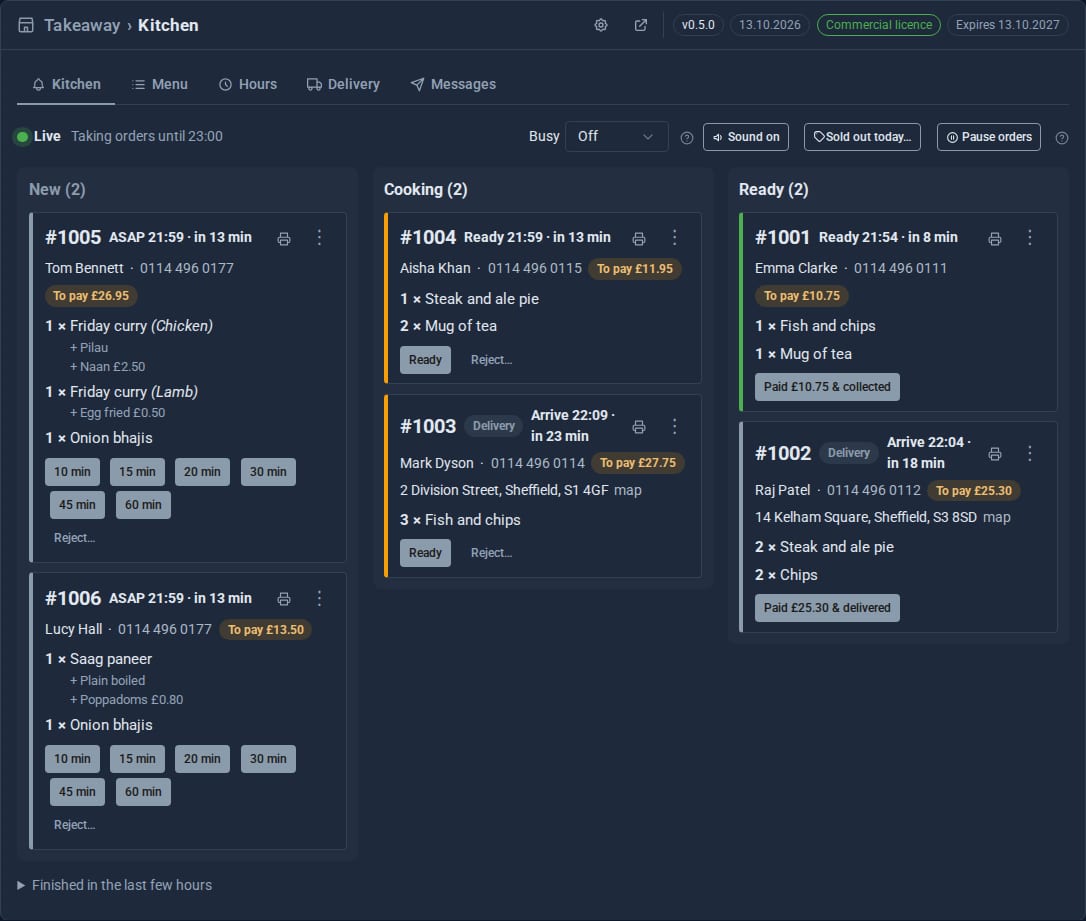The image size is (1086, 921).
Task: Switch to the Menu tab
Action: click(160, 84)
